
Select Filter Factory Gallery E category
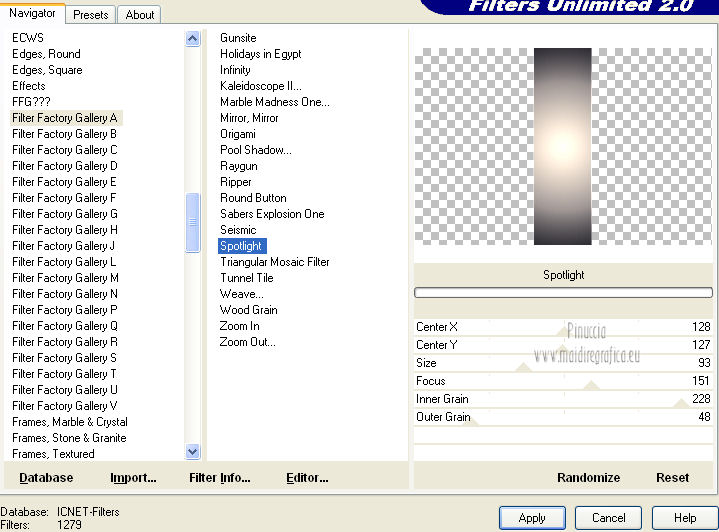64,182
